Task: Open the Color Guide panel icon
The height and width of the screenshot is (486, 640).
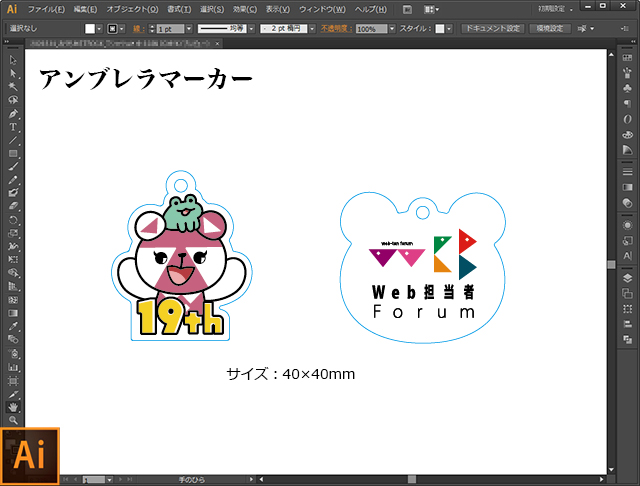Action: pyautogui.click(x=627, y=150)
